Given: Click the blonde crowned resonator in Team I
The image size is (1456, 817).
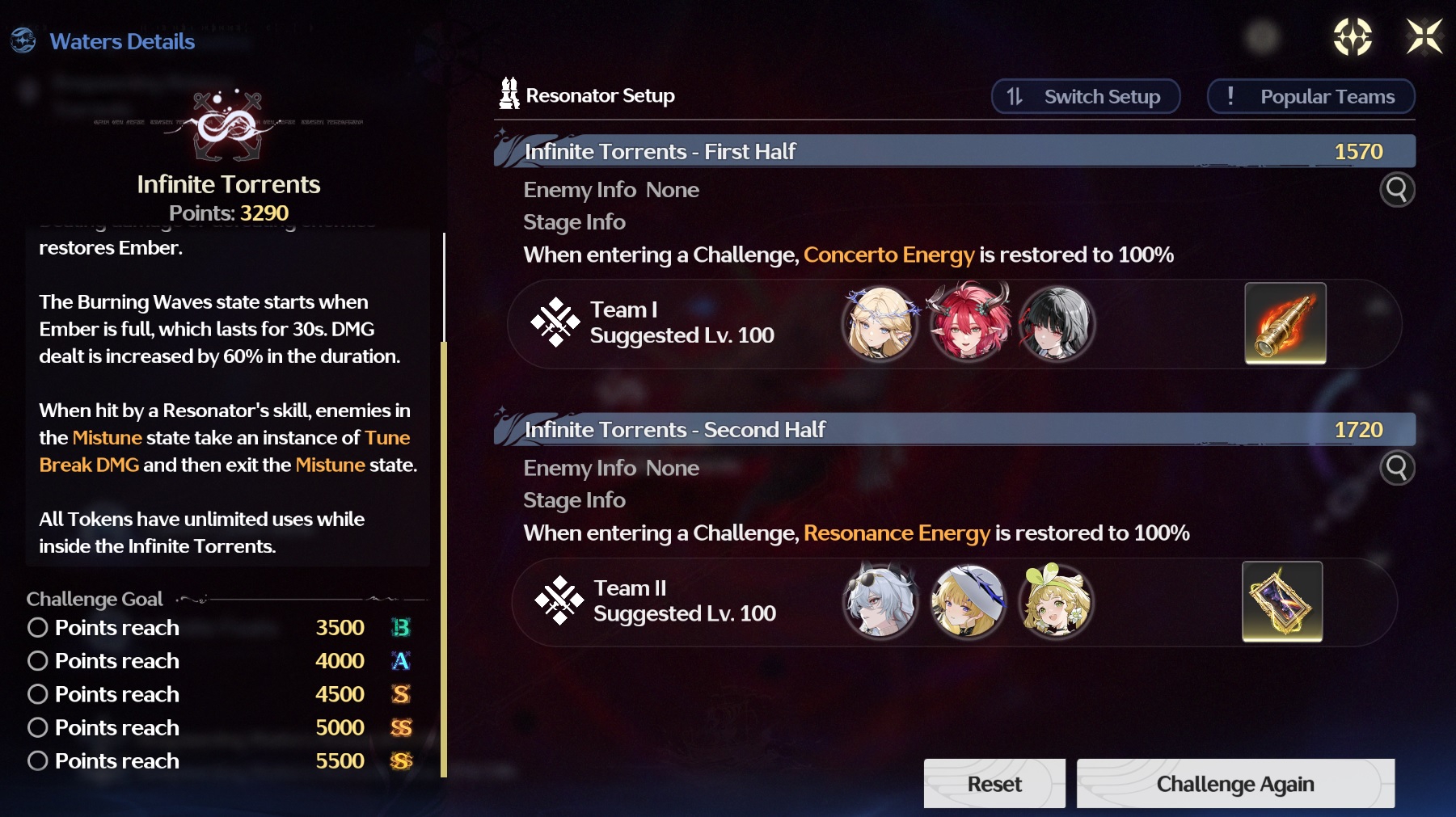Looking at the screenshot, I should 880,323.
